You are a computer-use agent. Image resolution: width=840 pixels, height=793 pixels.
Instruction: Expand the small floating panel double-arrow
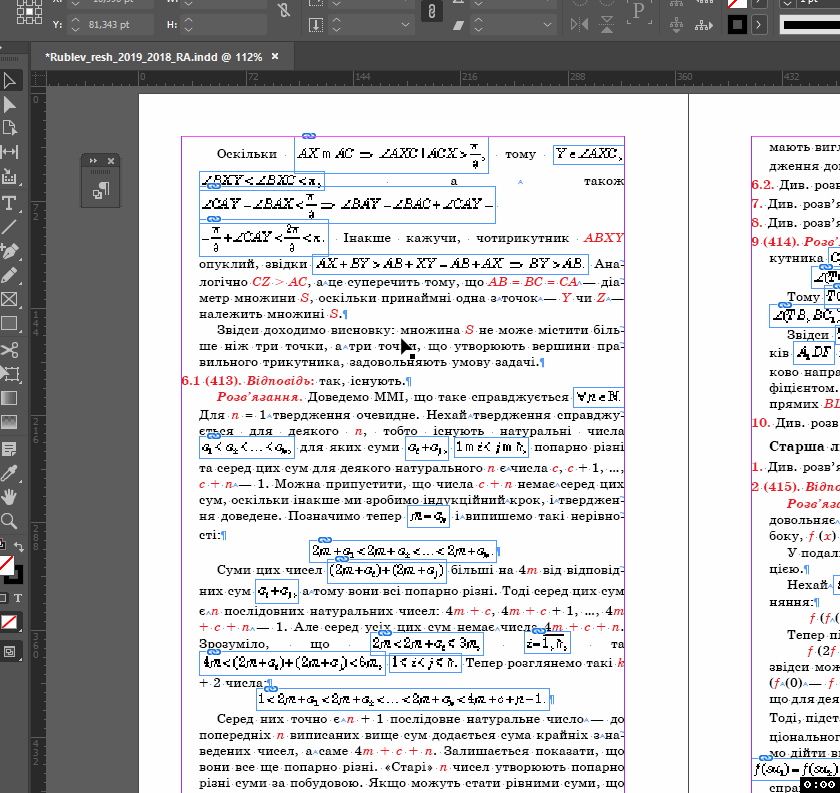[93, 161]
